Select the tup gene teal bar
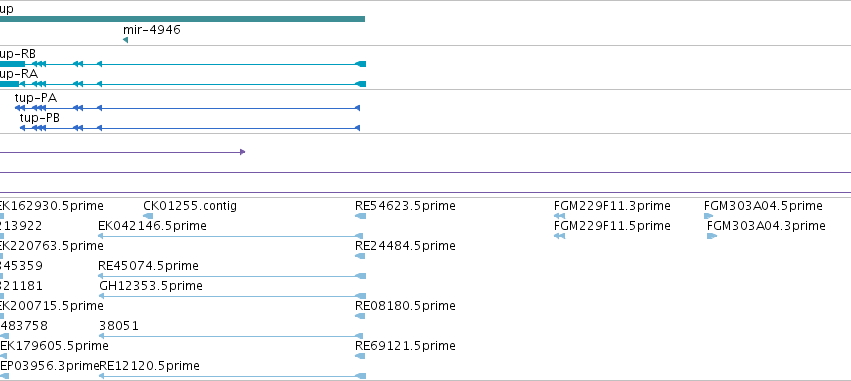Viewport: 851px width, 381px height. click(x=182, y=19)
